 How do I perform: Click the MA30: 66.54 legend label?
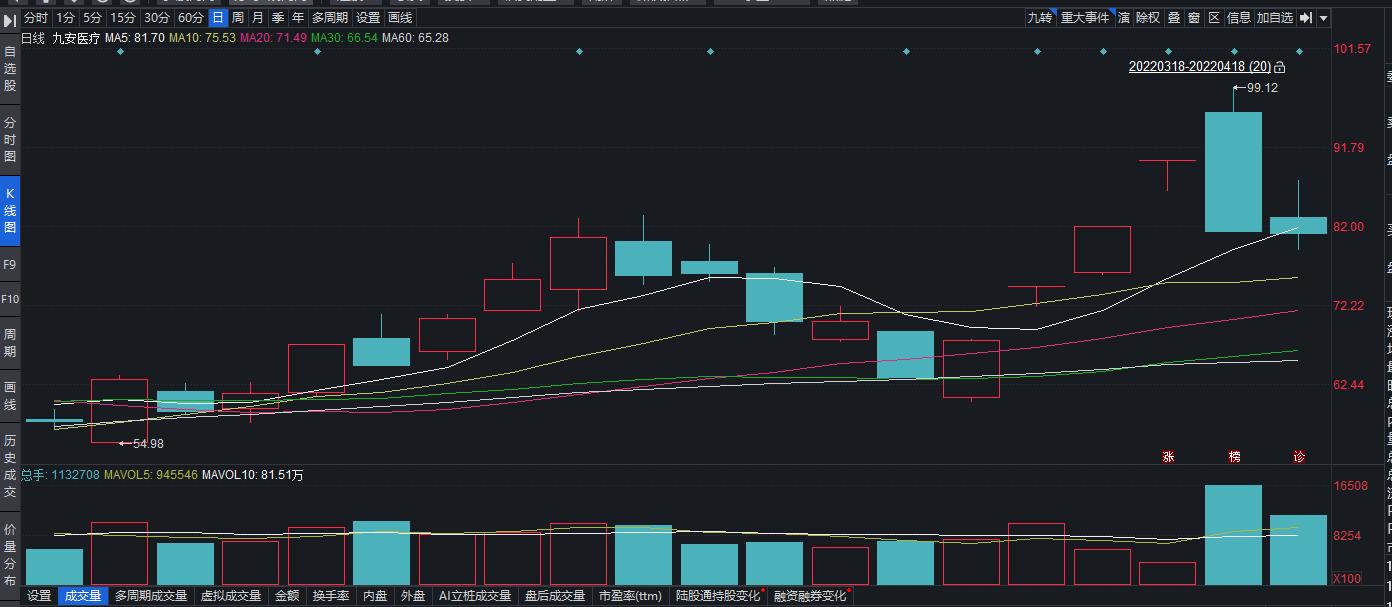click(344, 38)
